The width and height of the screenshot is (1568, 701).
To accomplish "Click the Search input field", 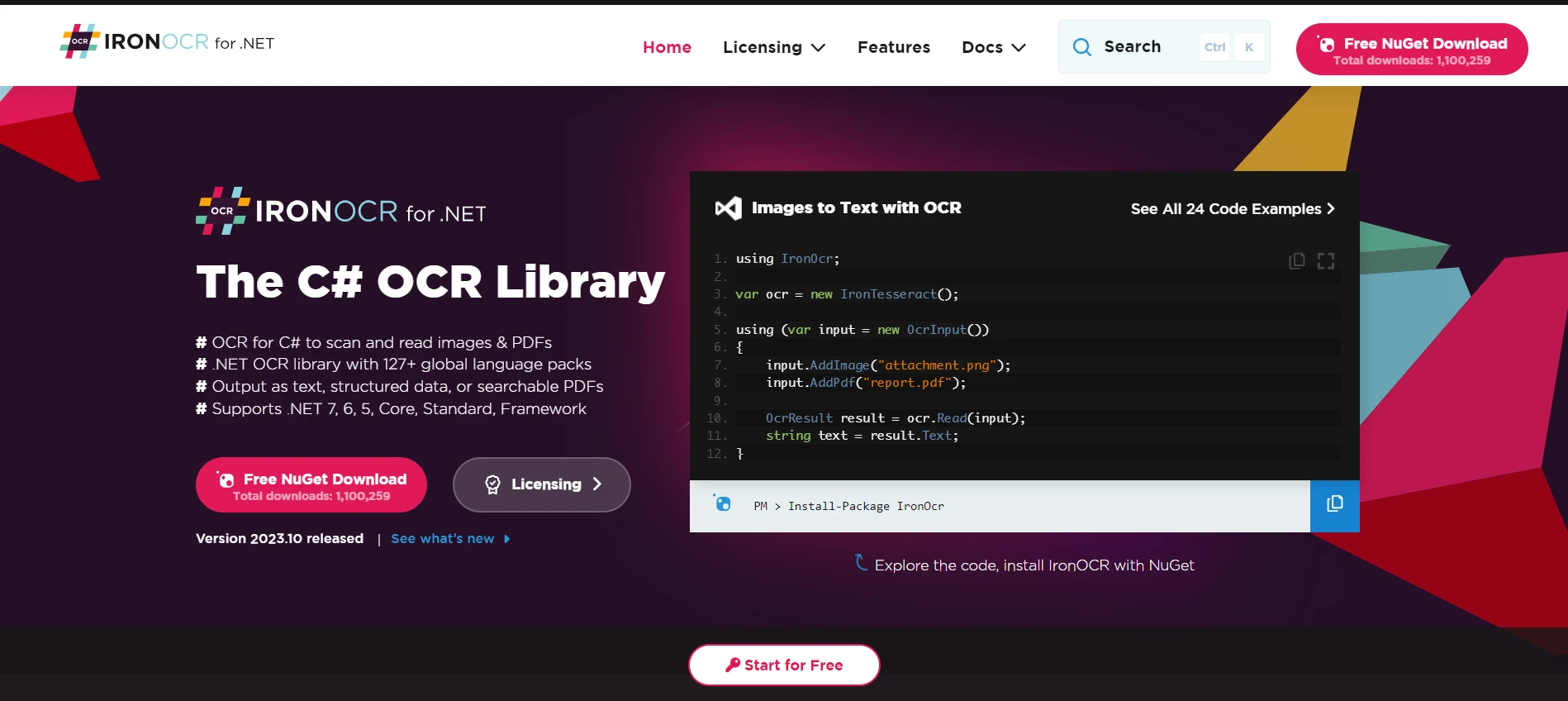I will coord(1164,47).
